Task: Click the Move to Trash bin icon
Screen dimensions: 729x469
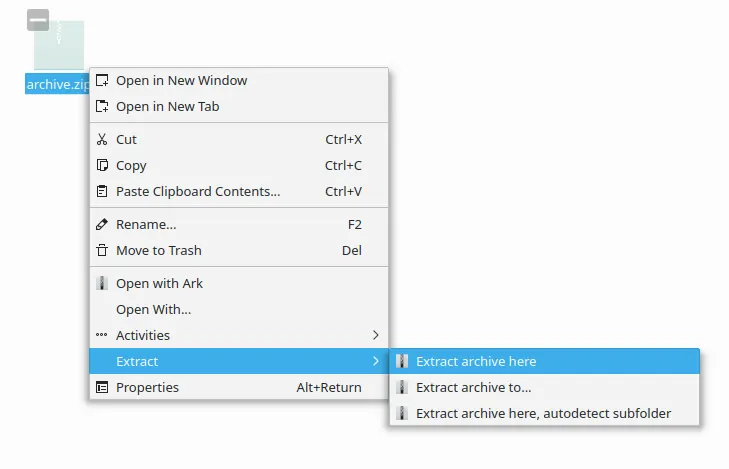Action: coord(102,251)
